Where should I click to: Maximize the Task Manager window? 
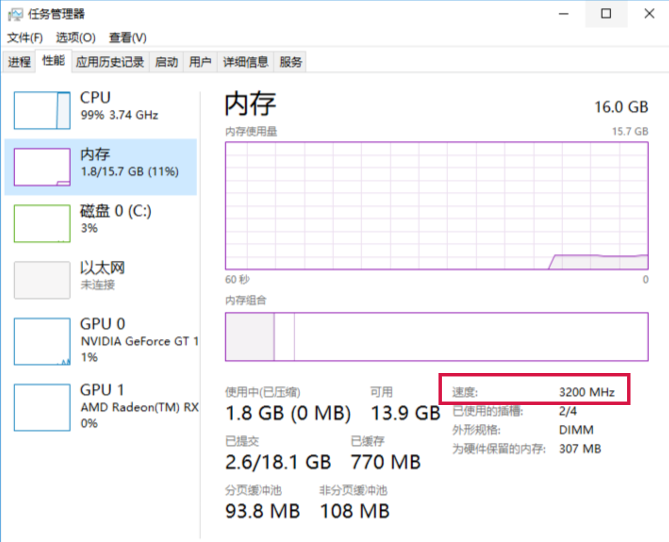(606, 14)
